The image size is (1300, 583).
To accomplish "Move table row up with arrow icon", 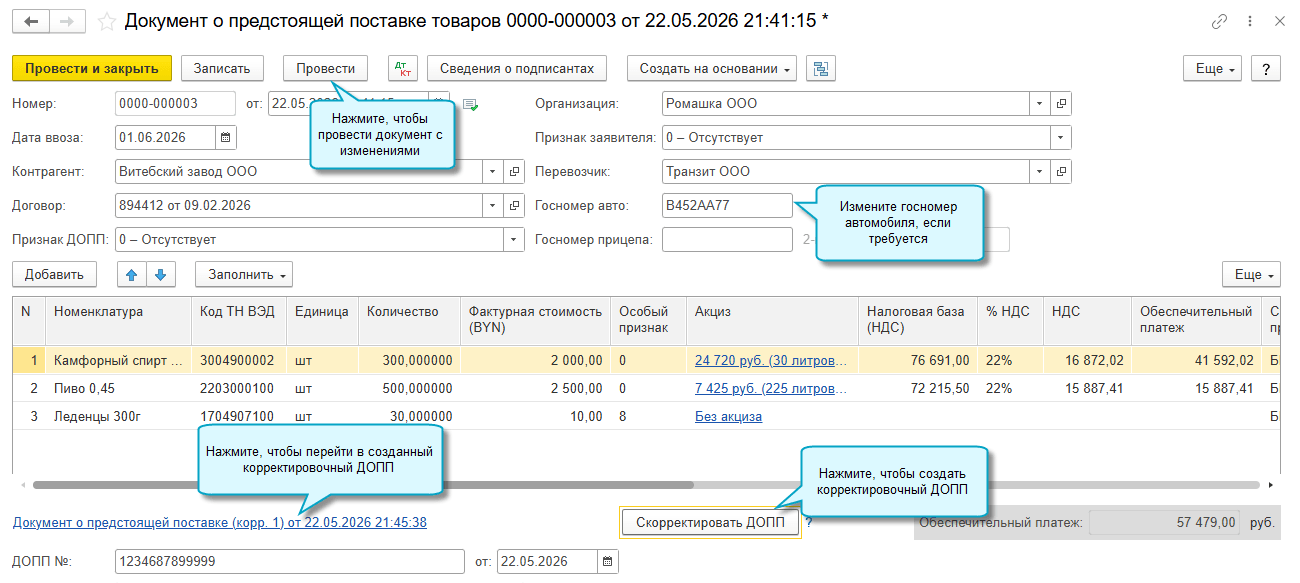I will [x=132, y=274].
